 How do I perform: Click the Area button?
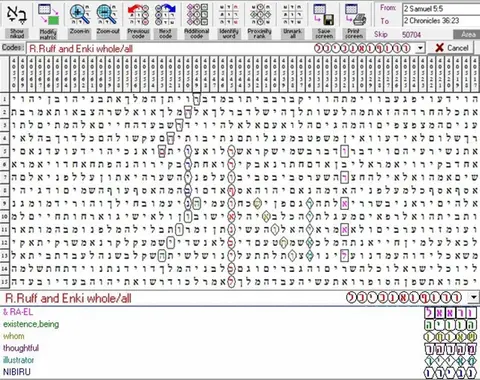tap(467, 34)
